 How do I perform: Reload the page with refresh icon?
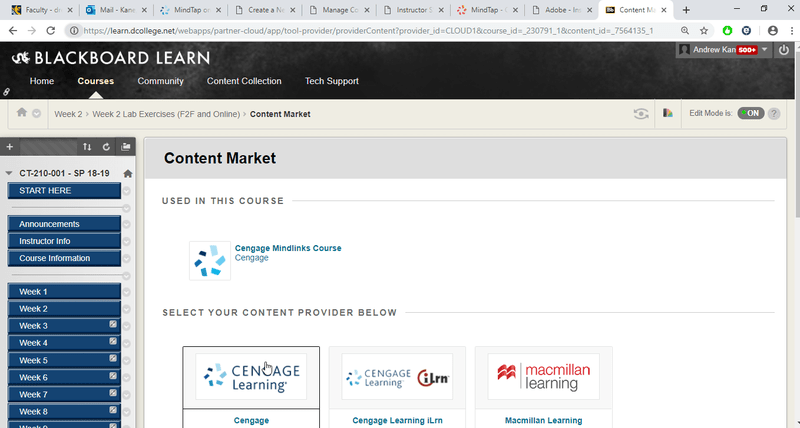tap(51, 31)
